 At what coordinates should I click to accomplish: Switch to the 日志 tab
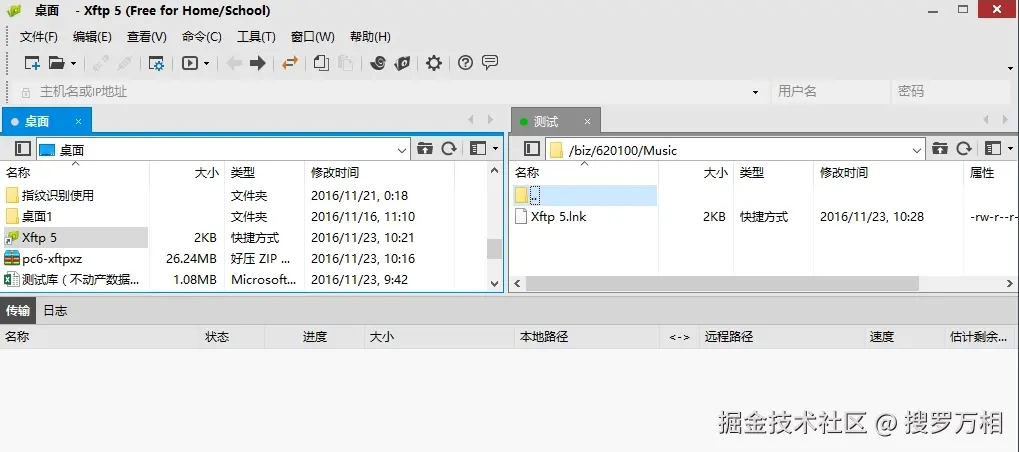[x=55, y=310]
